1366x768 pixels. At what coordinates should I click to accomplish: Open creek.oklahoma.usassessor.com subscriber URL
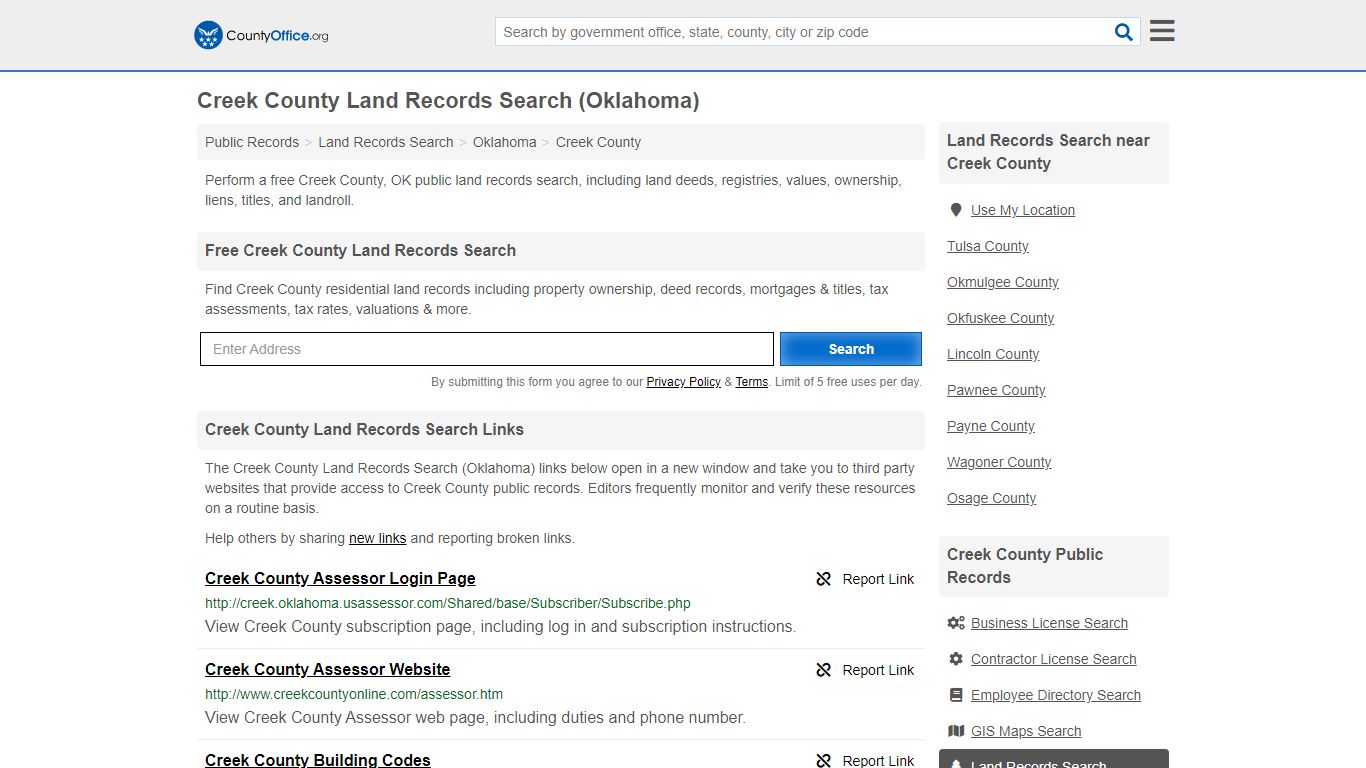click(448, 603)
